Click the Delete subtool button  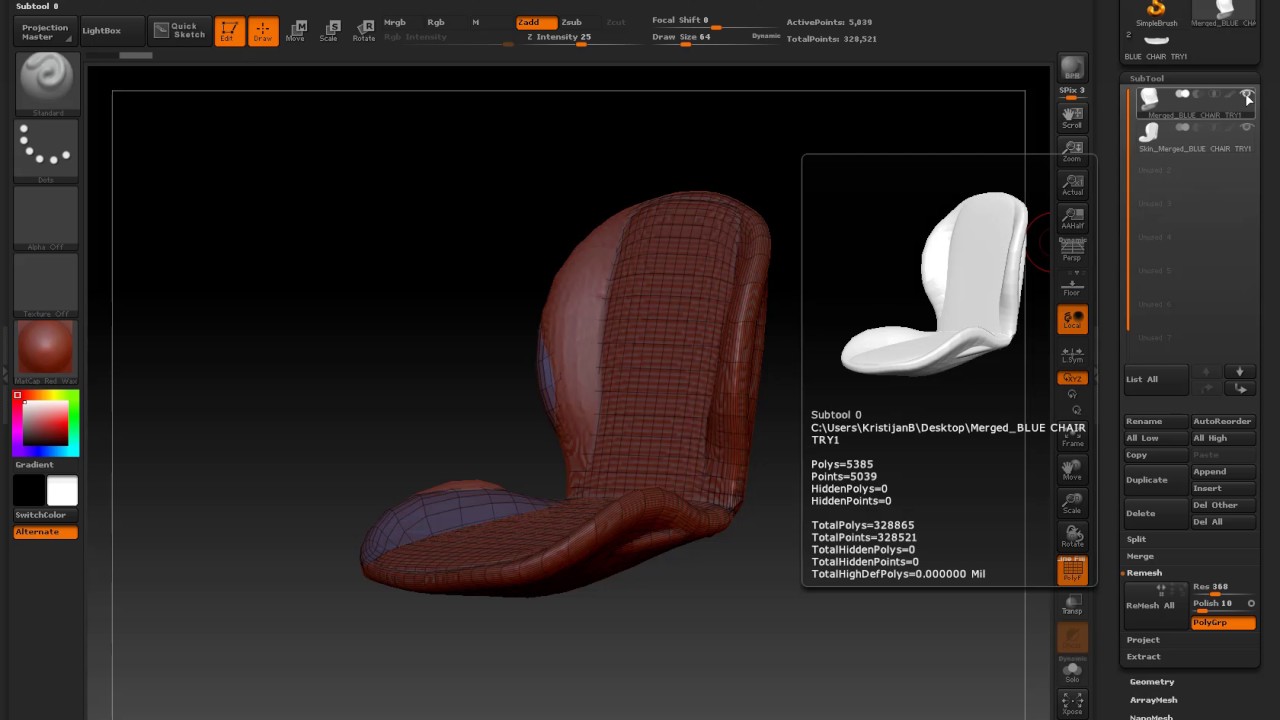[1156, 513]
